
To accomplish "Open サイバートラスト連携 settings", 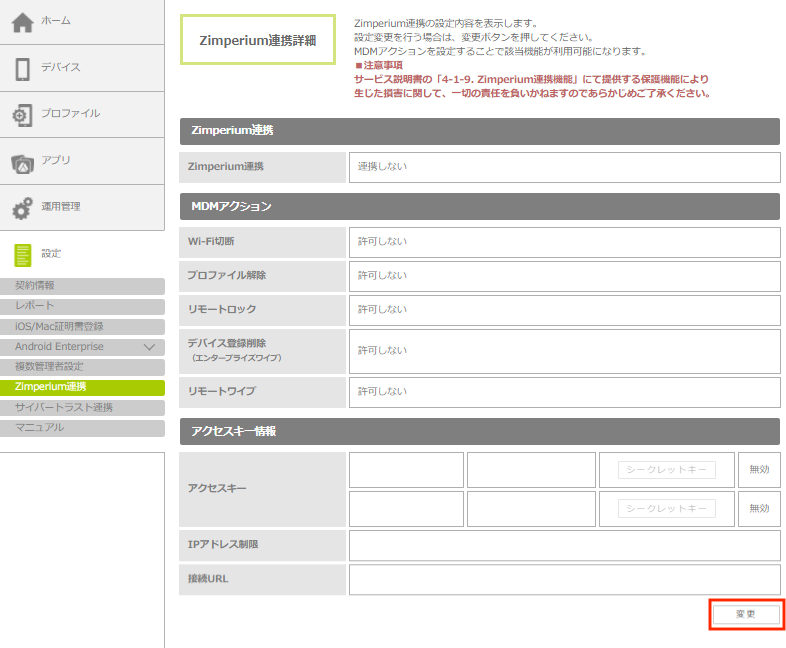I will 82,408.
